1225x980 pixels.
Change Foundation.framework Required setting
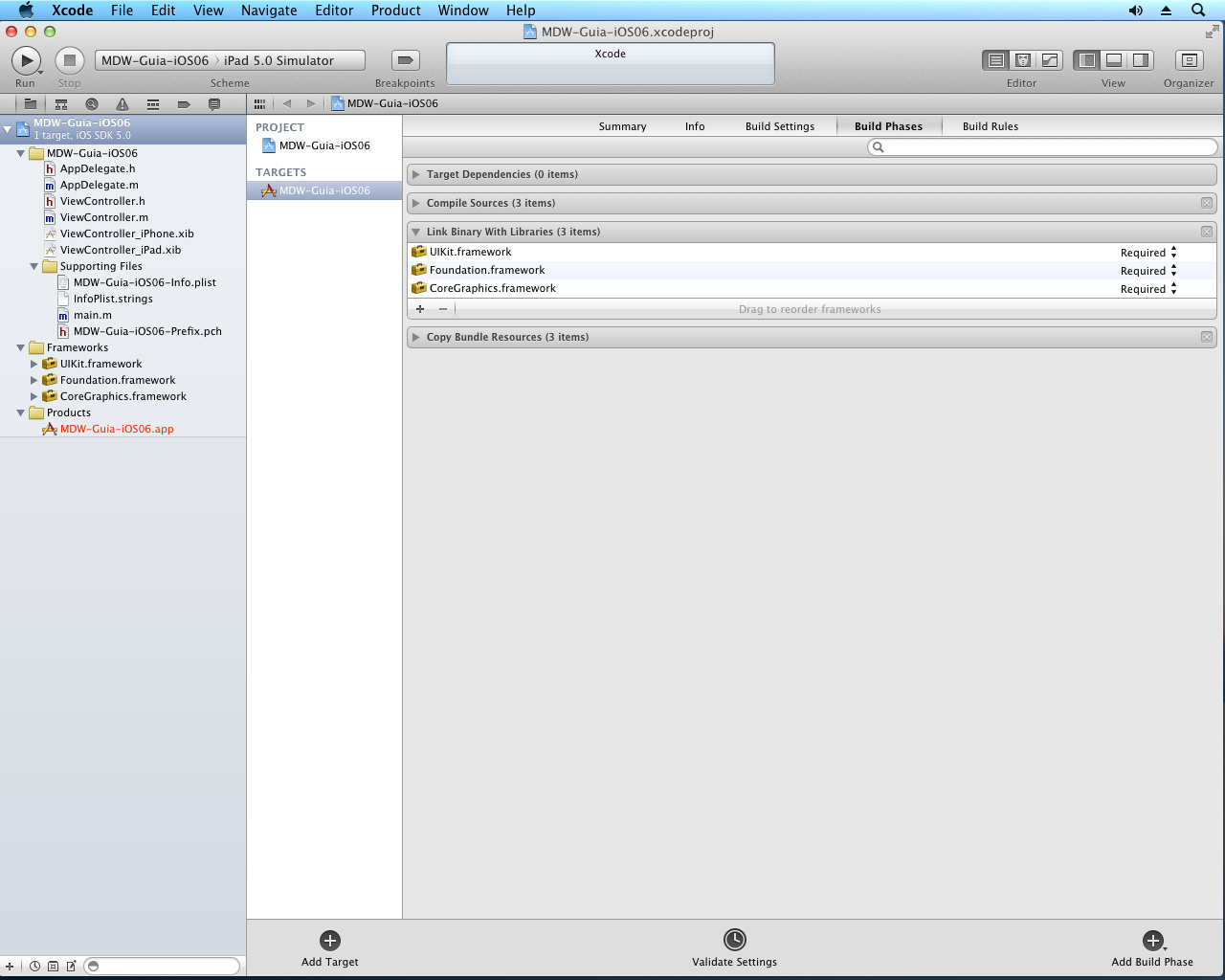point(1148,271)
